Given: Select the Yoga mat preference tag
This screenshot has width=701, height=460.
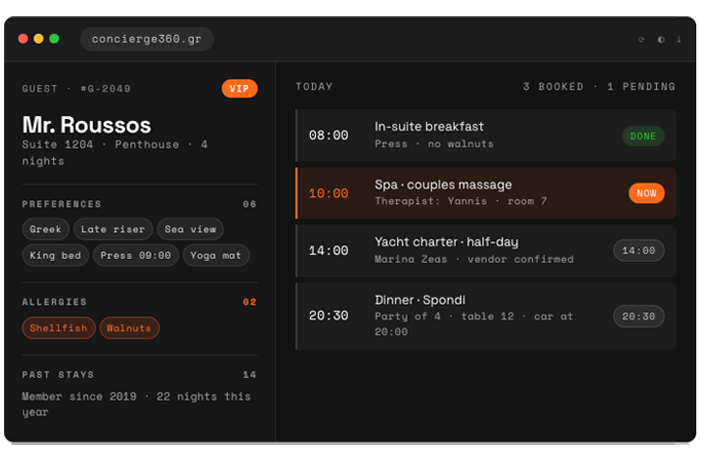Looking at the screenshot, I should pyautogui.click(x=216, y=255).
